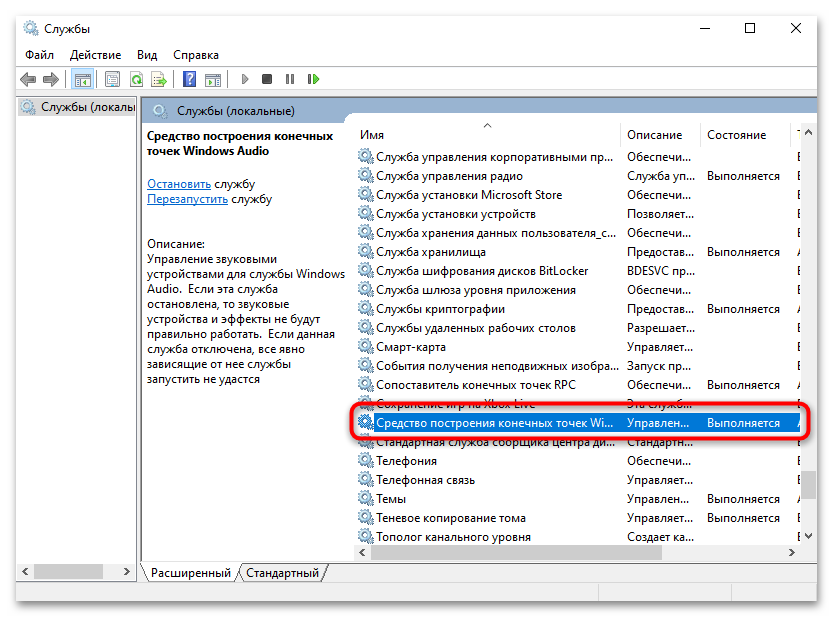Switch to the Расширенный tab
Screen dimensions: 833x617
pos(191,572)
